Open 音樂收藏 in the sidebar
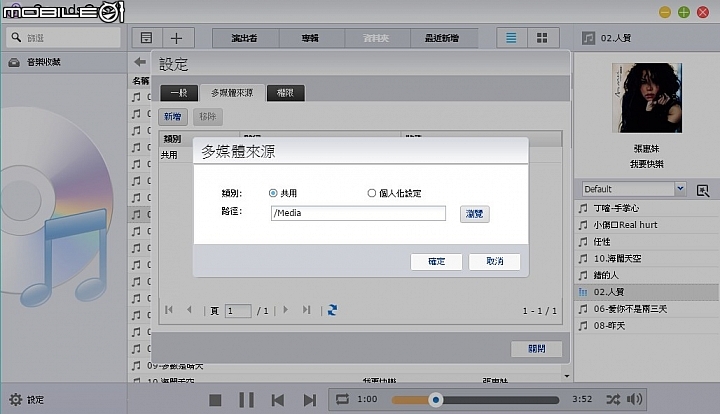The width and height of the screenshot is (720, 414). point(63,62)
